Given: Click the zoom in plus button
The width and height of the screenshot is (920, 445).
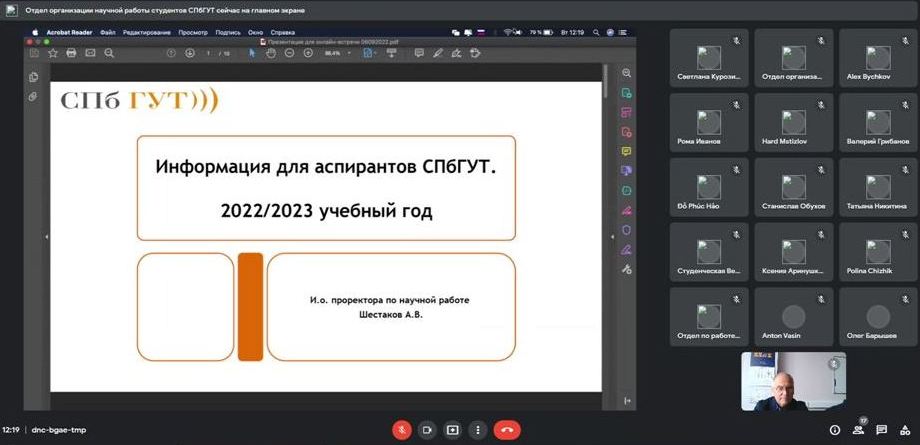Looking at the screenshot, I should (307, 53).
